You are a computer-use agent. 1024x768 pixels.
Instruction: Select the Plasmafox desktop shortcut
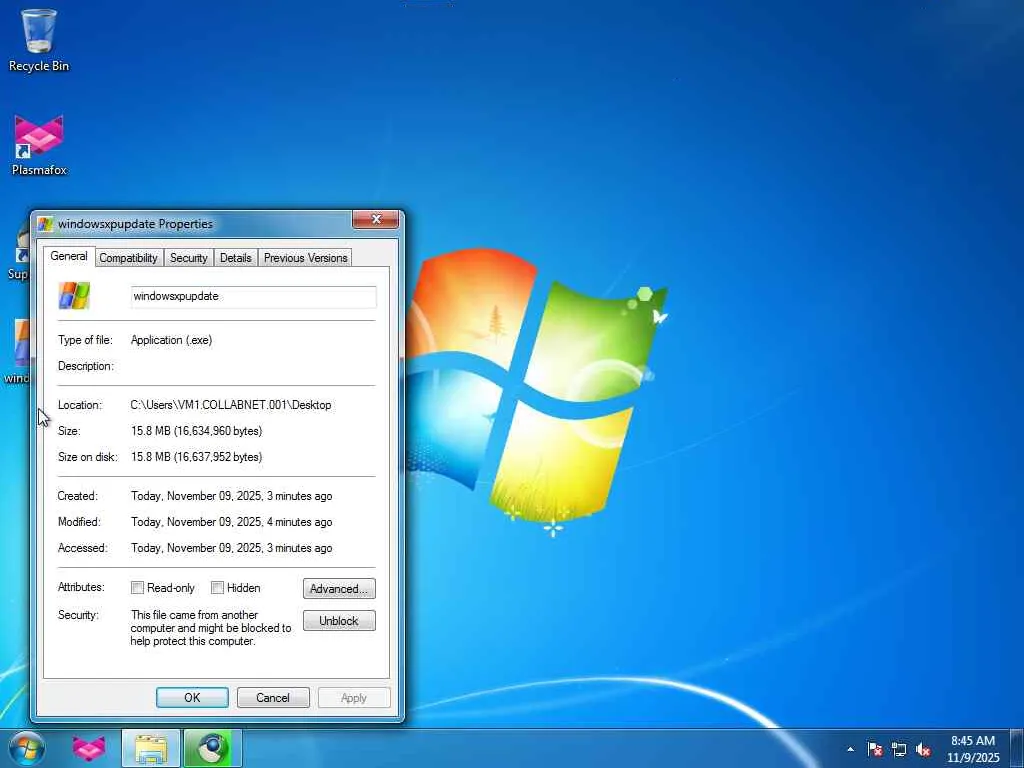coord(39,145)
